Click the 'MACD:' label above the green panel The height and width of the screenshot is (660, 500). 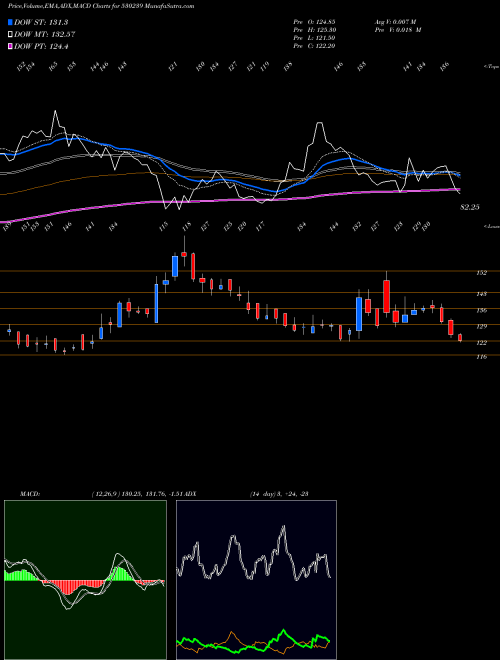click(30, 494)
